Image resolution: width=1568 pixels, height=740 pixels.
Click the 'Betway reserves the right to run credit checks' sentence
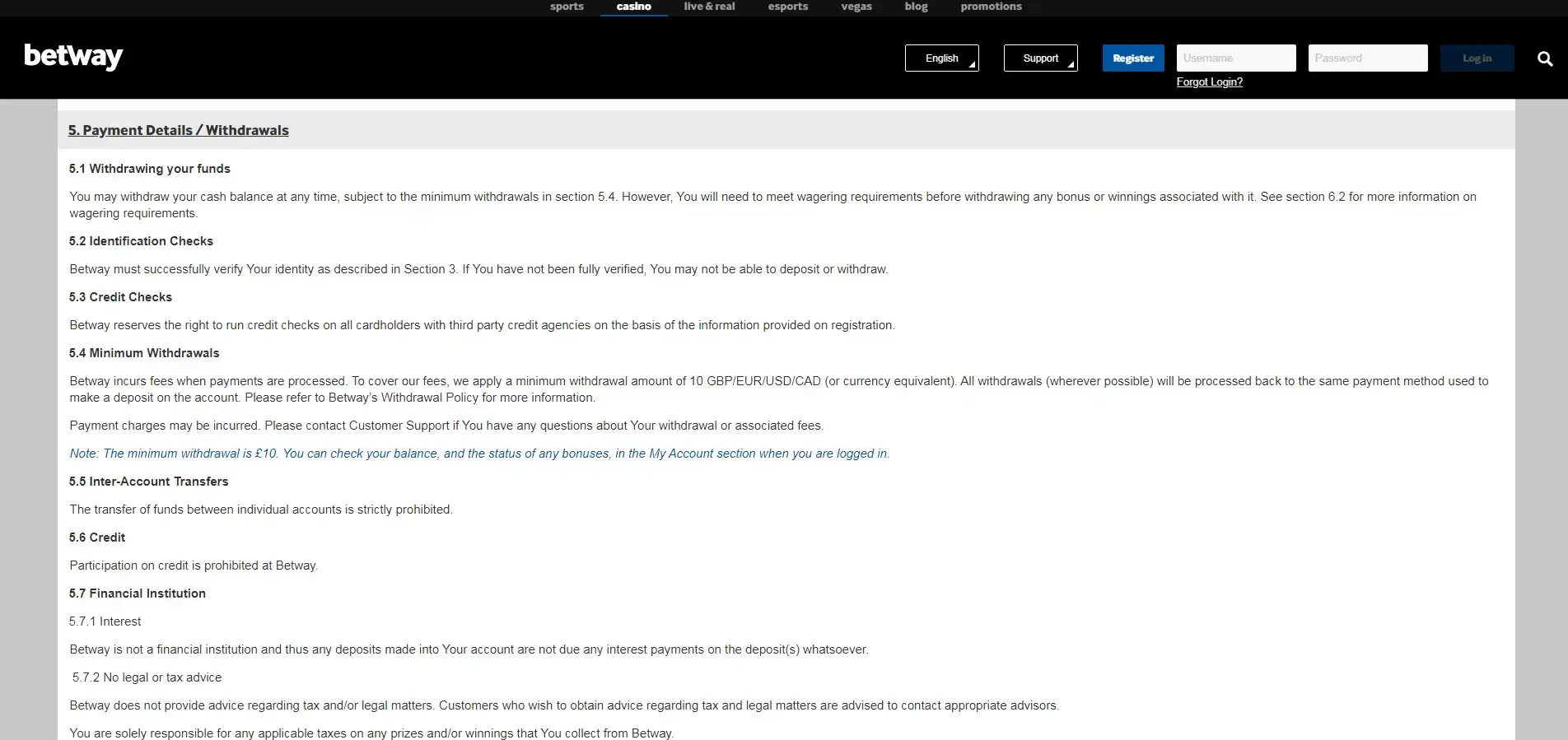click(x=482, y=325)
